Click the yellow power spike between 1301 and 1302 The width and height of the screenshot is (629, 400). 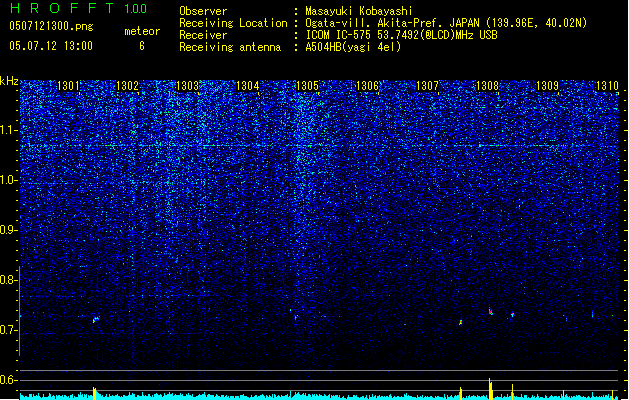pos(95,393)
